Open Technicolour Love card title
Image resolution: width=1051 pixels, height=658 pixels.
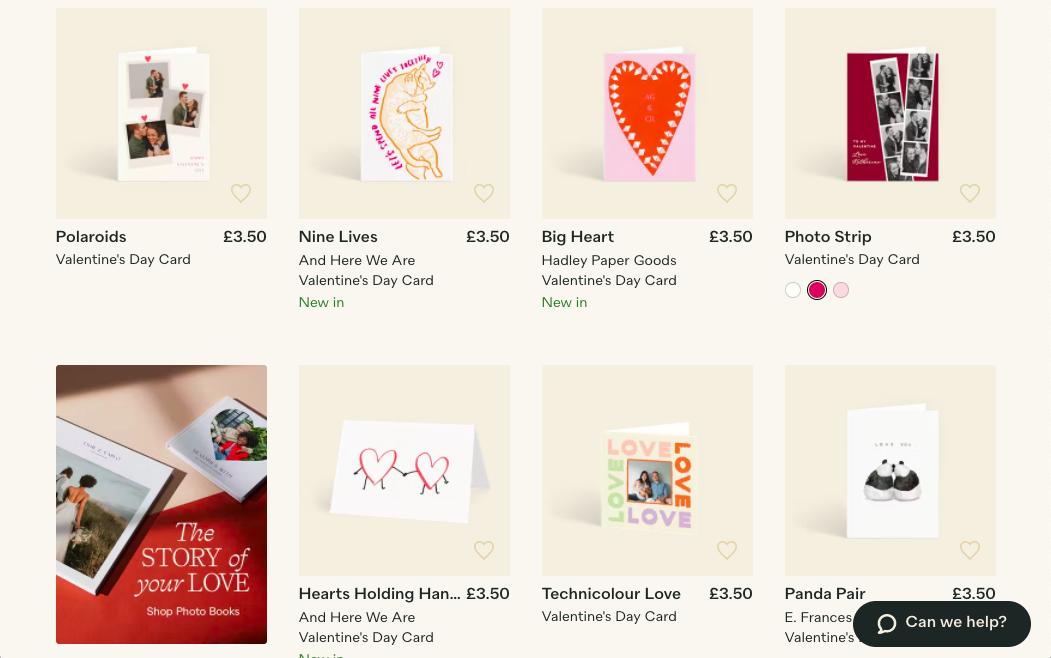611,595
